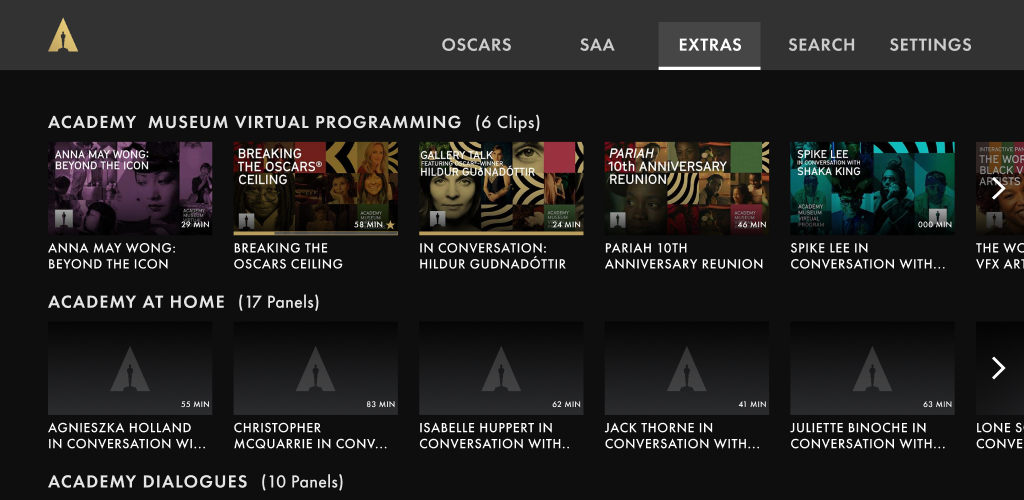Open Christopher McQuarrie 83 min placeholder thumbnail

pos(315,367)
